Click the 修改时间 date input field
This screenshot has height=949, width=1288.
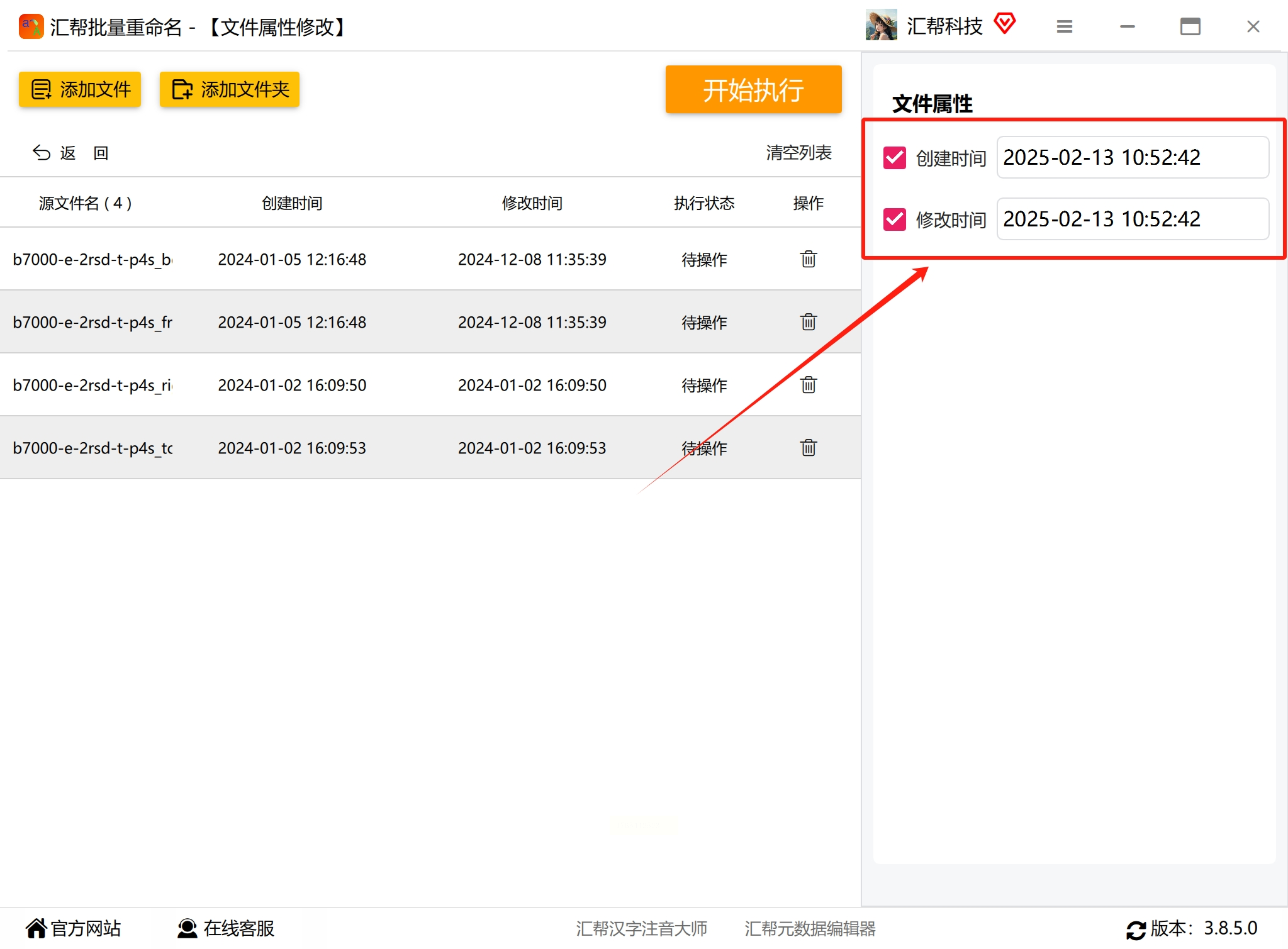[x=1132, y=219]
